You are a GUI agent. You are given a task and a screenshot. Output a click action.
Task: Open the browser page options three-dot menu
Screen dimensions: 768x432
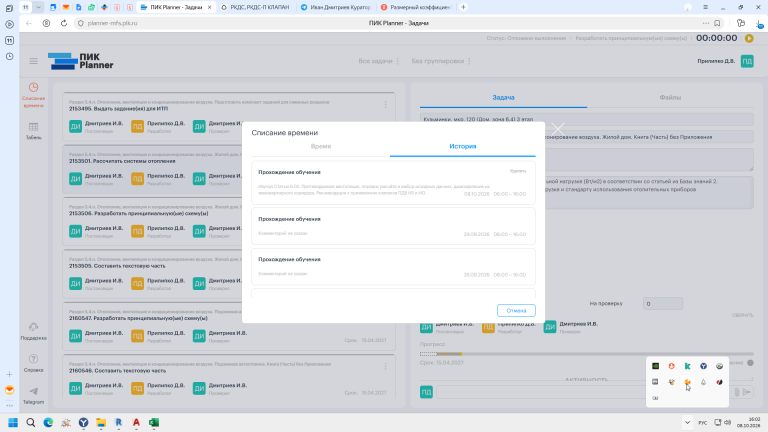coord(705,23)
